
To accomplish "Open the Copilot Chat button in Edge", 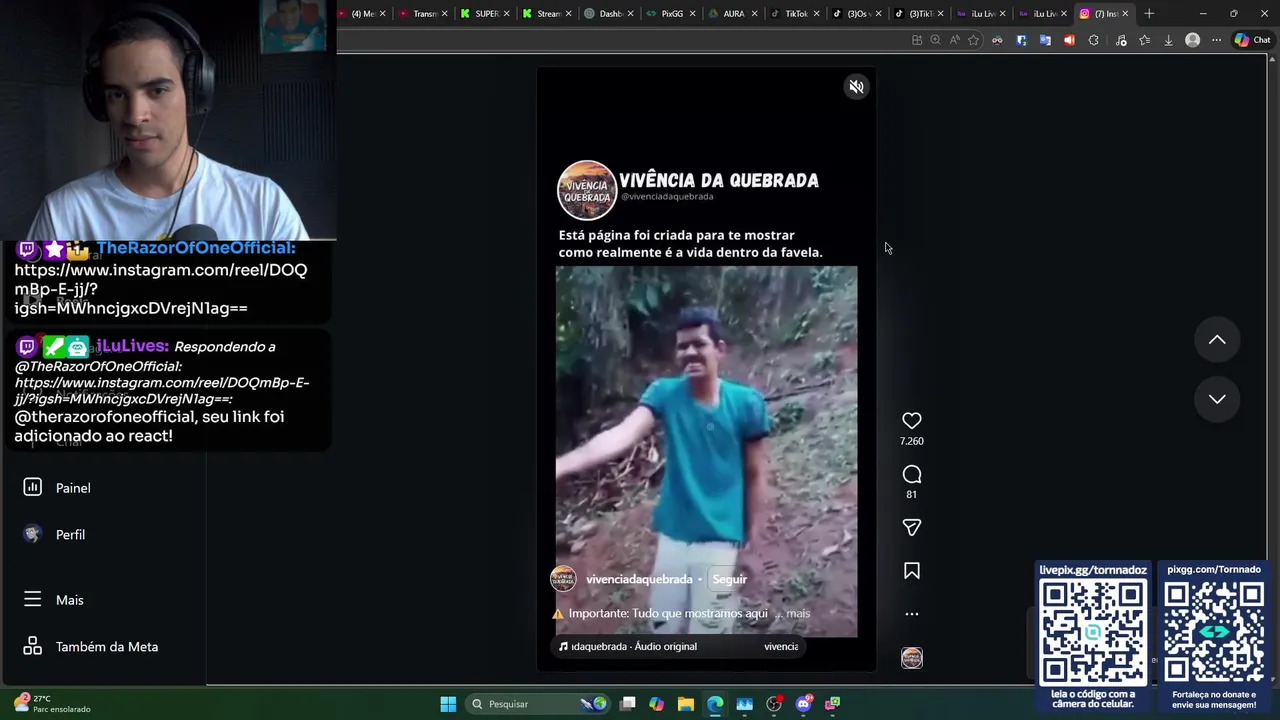I will [x=1252, y=40].
